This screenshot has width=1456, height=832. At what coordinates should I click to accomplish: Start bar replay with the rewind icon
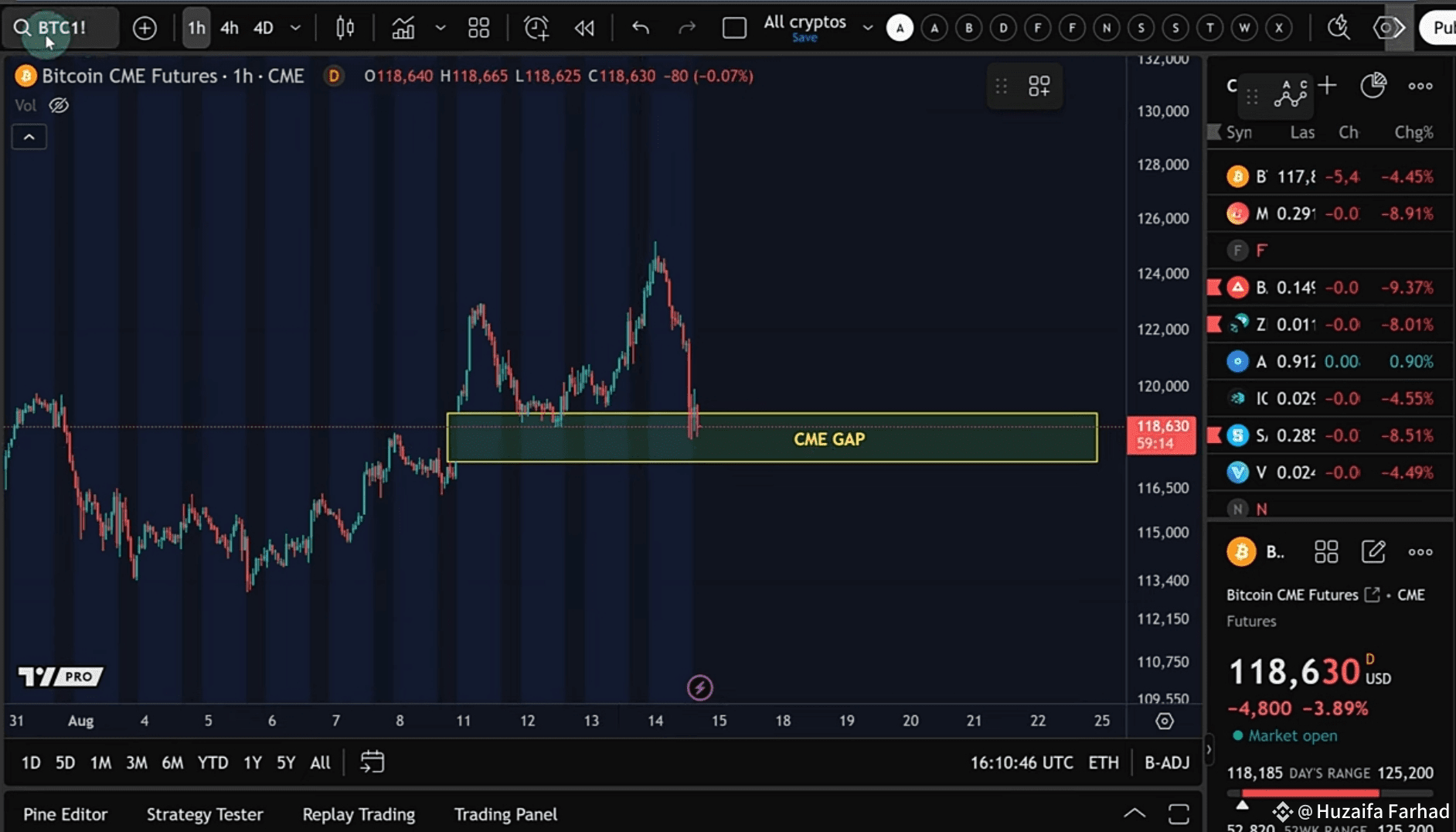tap(584, 29)
